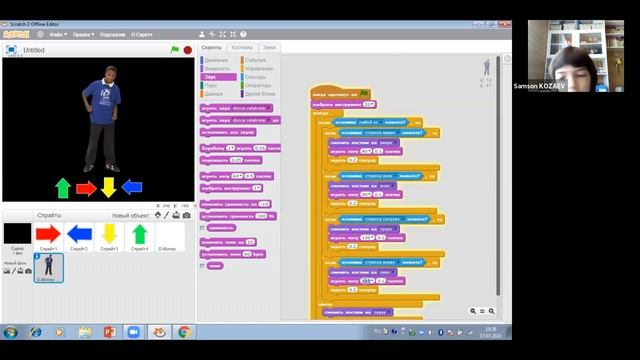Open the info badge on the selected D-Money sprite
The image size is (640, 360).
tap(37, 256)
